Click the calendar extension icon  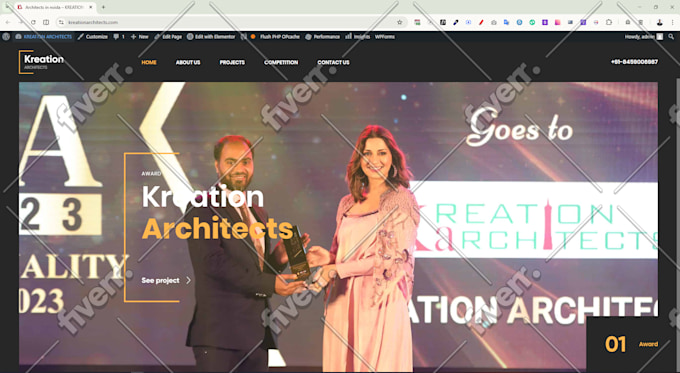point(417,22)
